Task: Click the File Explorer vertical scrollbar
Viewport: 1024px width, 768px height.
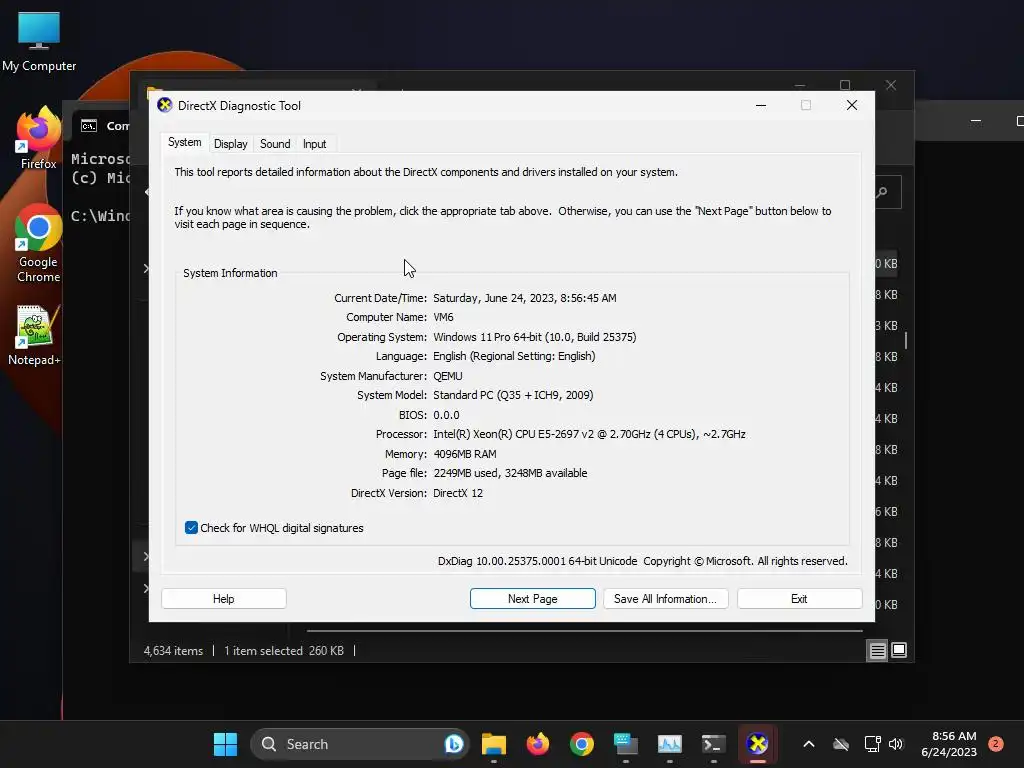Action: 906,340
